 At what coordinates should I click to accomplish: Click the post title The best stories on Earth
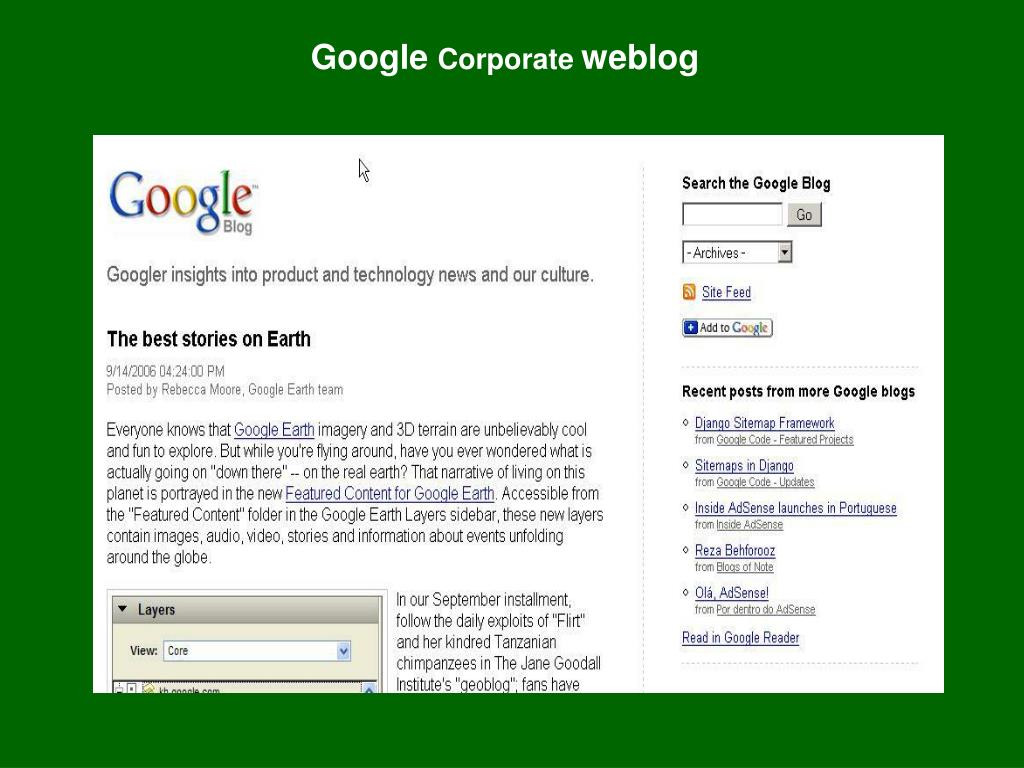tap(209, 339)
